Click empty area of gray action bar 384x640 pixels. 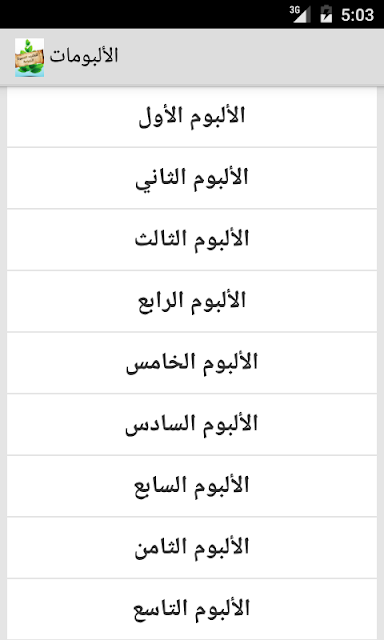249,57
